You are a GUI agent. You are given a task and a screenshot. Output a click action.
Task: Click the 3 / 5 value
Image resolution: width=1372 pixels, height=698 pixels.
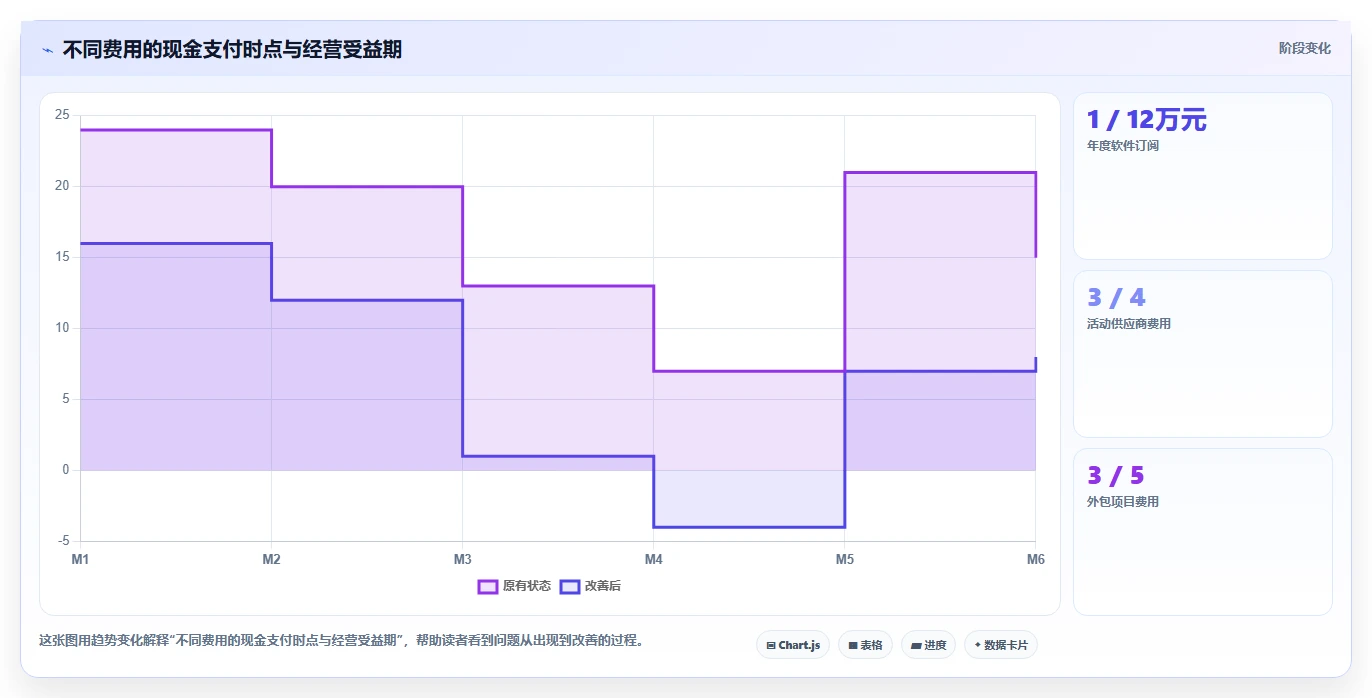[1116, 476]
